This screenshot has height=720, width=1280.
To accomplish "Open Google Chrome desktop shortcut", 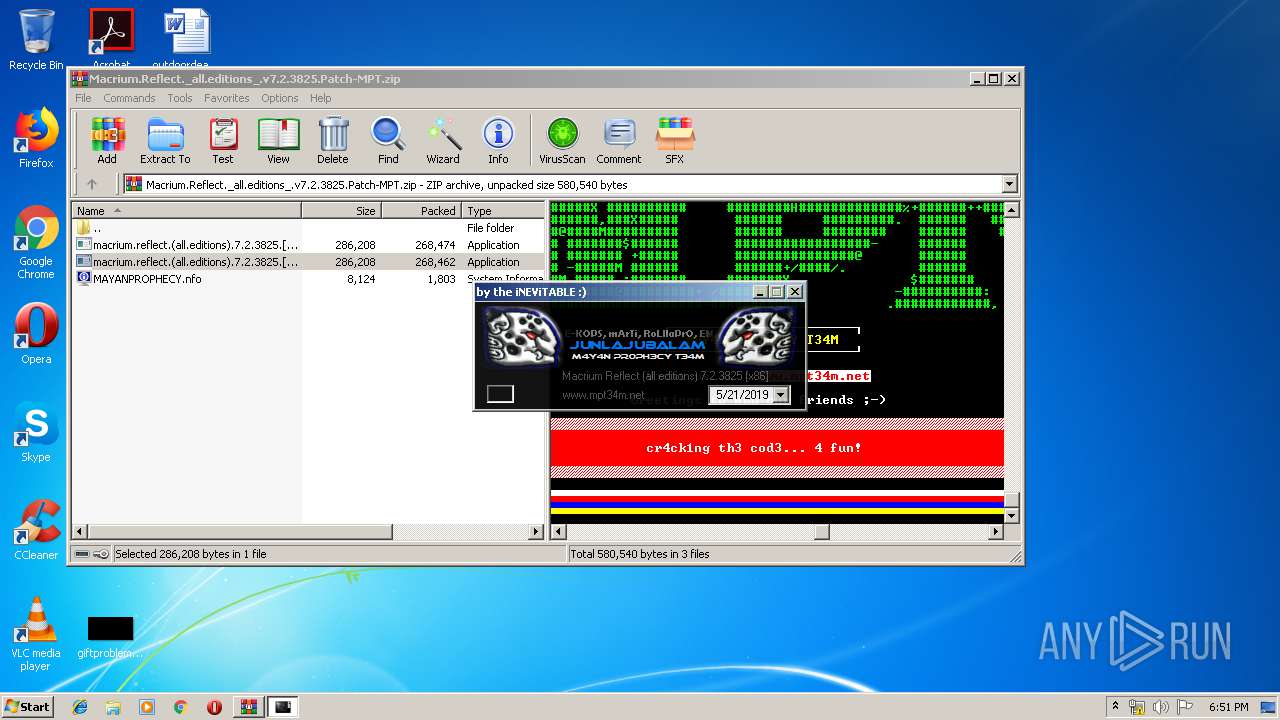I will [x=36, y=243].
